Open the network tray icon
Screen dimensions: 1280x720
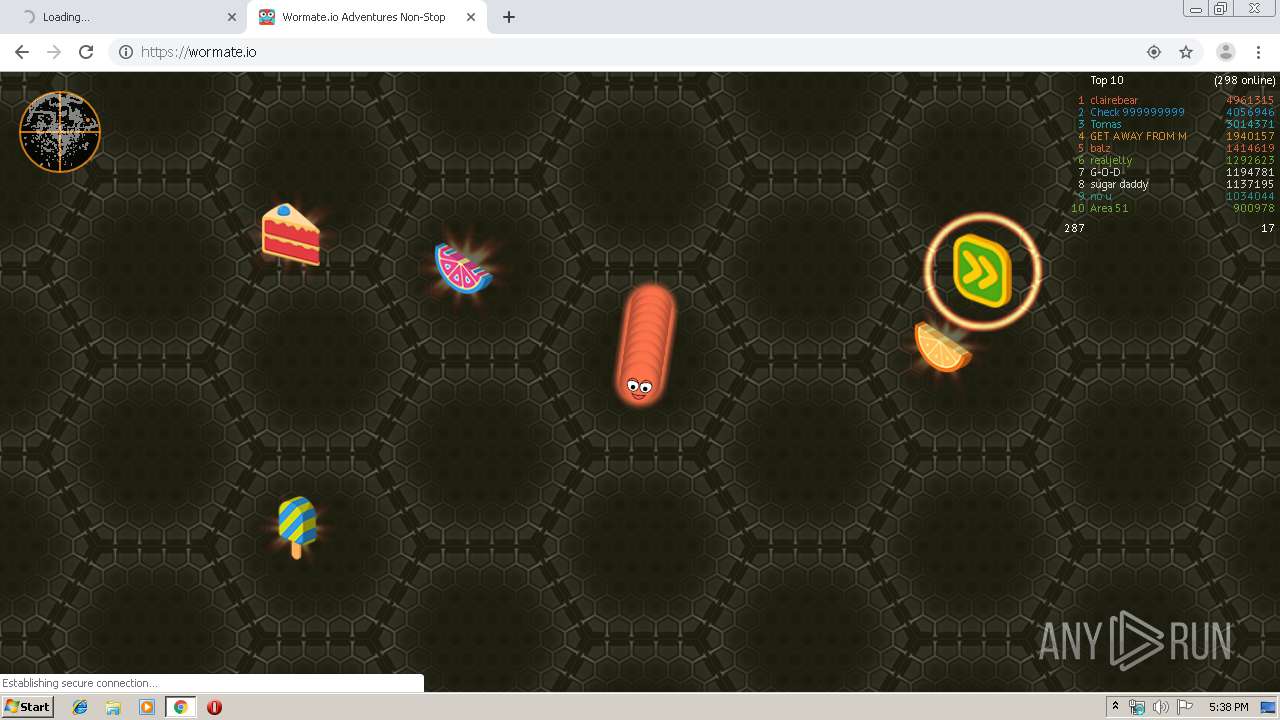point(1137,707)
